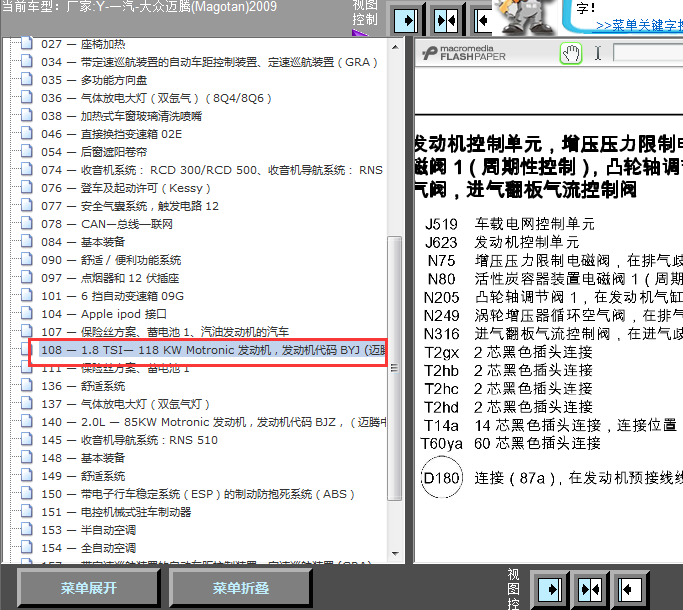
Task: Open 107 保险丝方案、蓄电池 1
Action: [165, 332]
